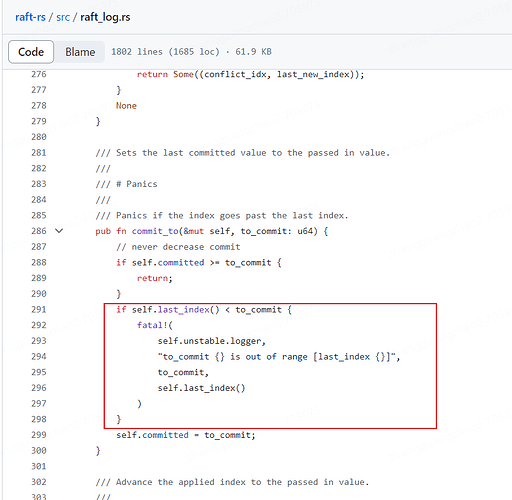Click the committed field on line 299

(165, 435)
